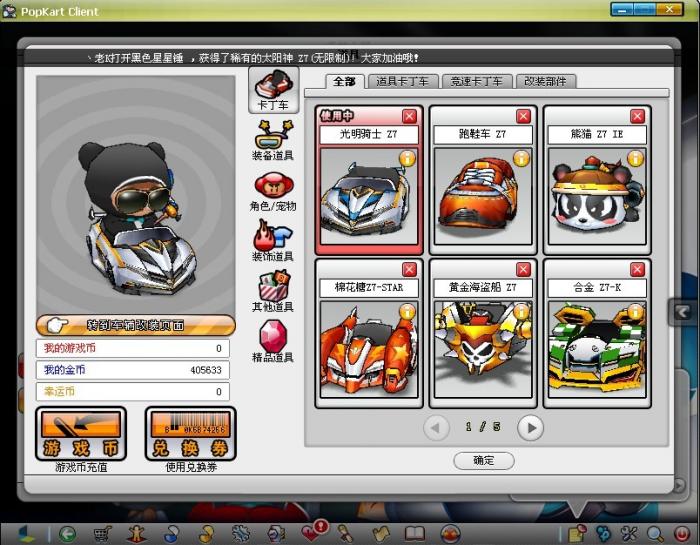Switch to the 竞速卡丁车 tab

pos(476,82)
